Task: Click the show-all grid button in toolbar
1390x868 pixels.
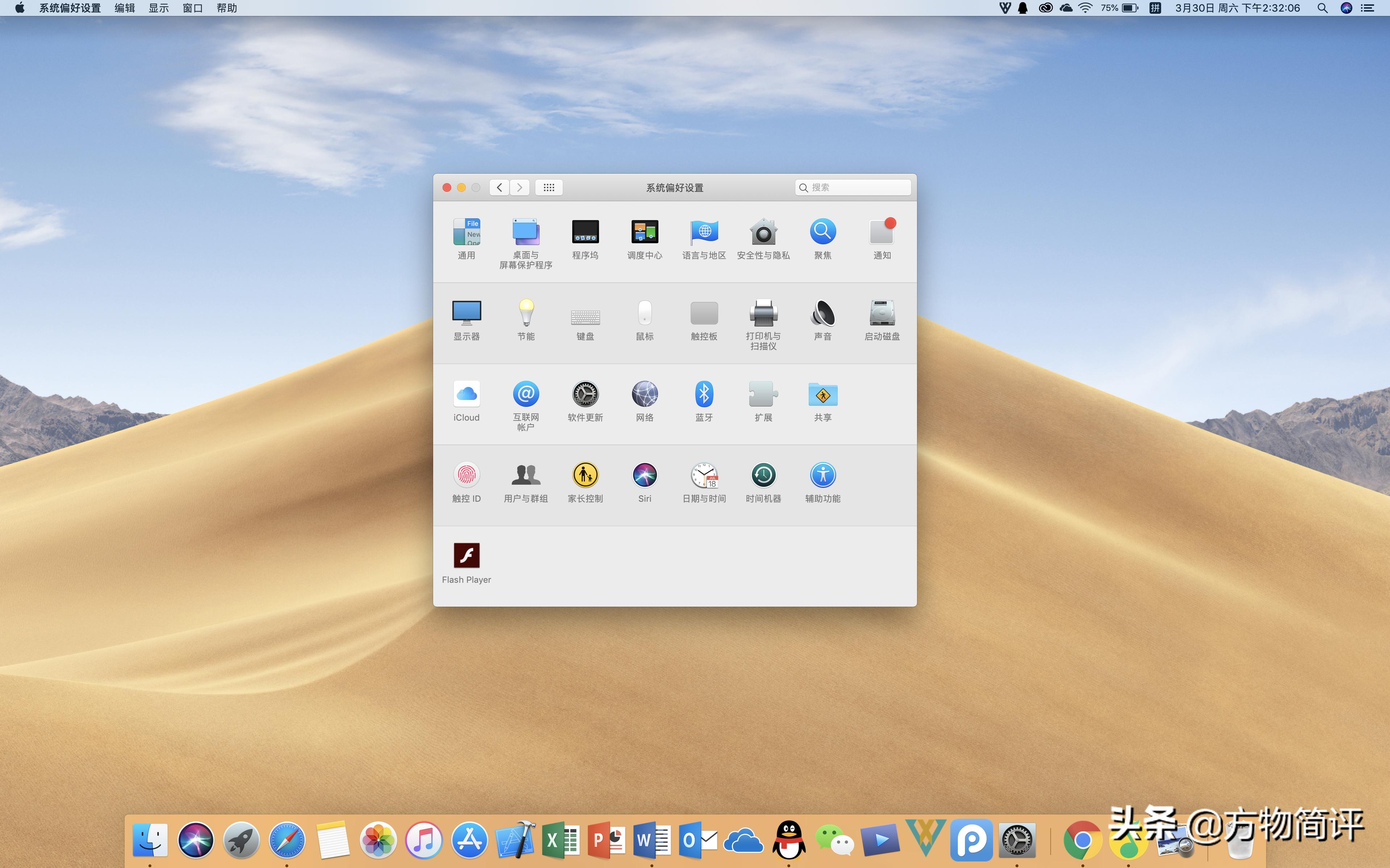Action: (549, 188)
